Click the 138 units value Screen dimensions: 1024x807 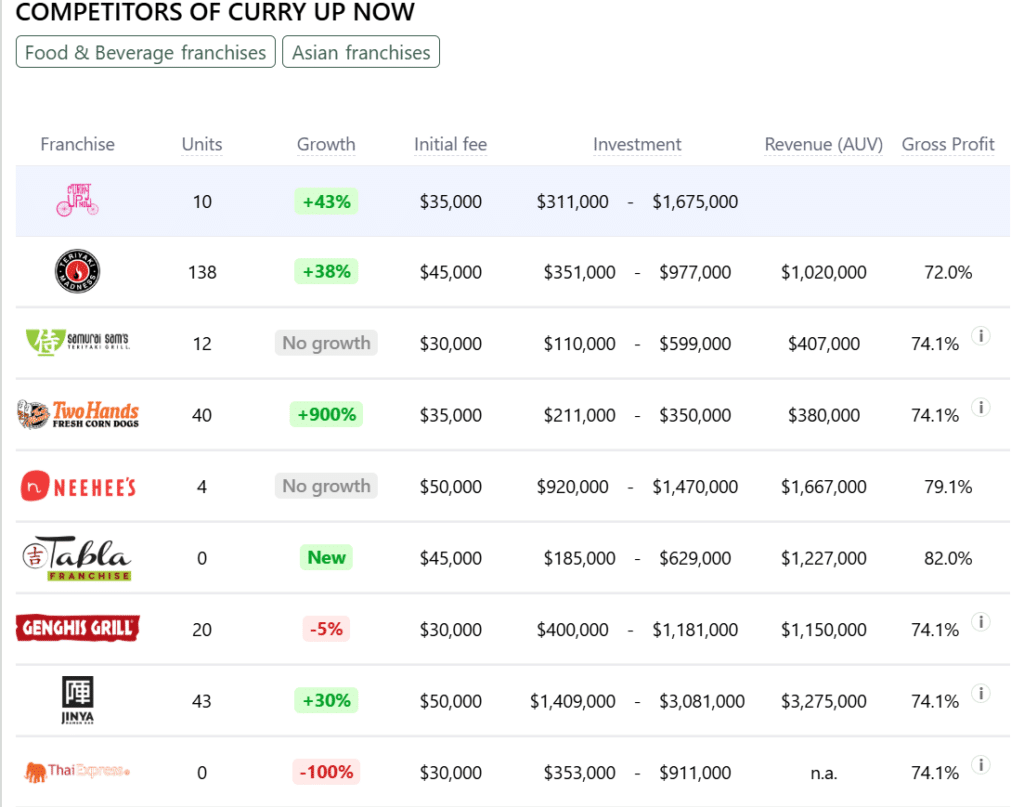(202, 272)
